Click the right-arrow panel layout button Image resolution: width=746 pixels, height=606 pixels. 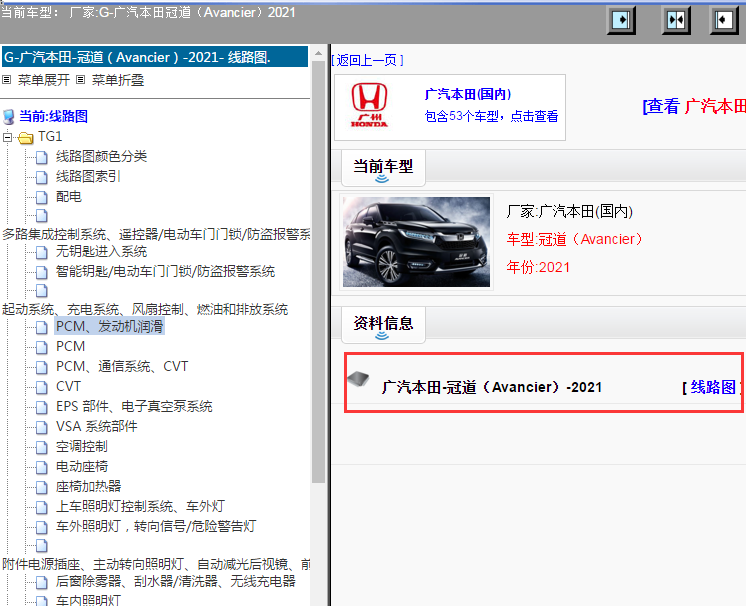click(621, 20)
